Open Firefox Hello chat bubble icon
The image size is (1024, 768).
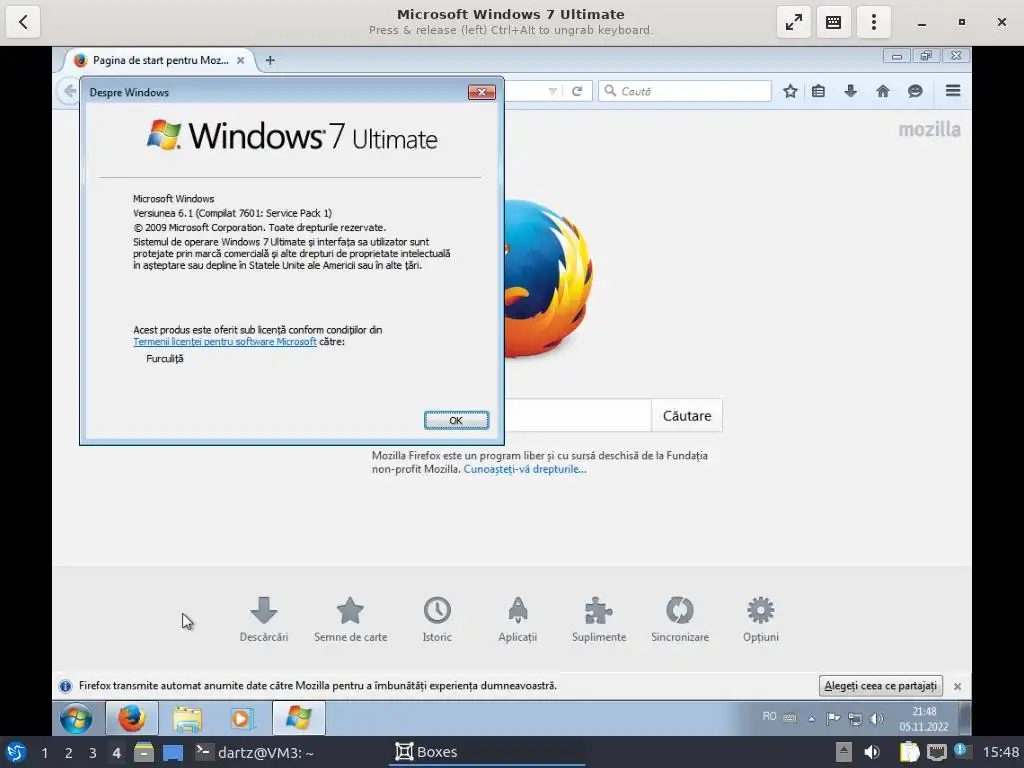[x=915, y=91]
